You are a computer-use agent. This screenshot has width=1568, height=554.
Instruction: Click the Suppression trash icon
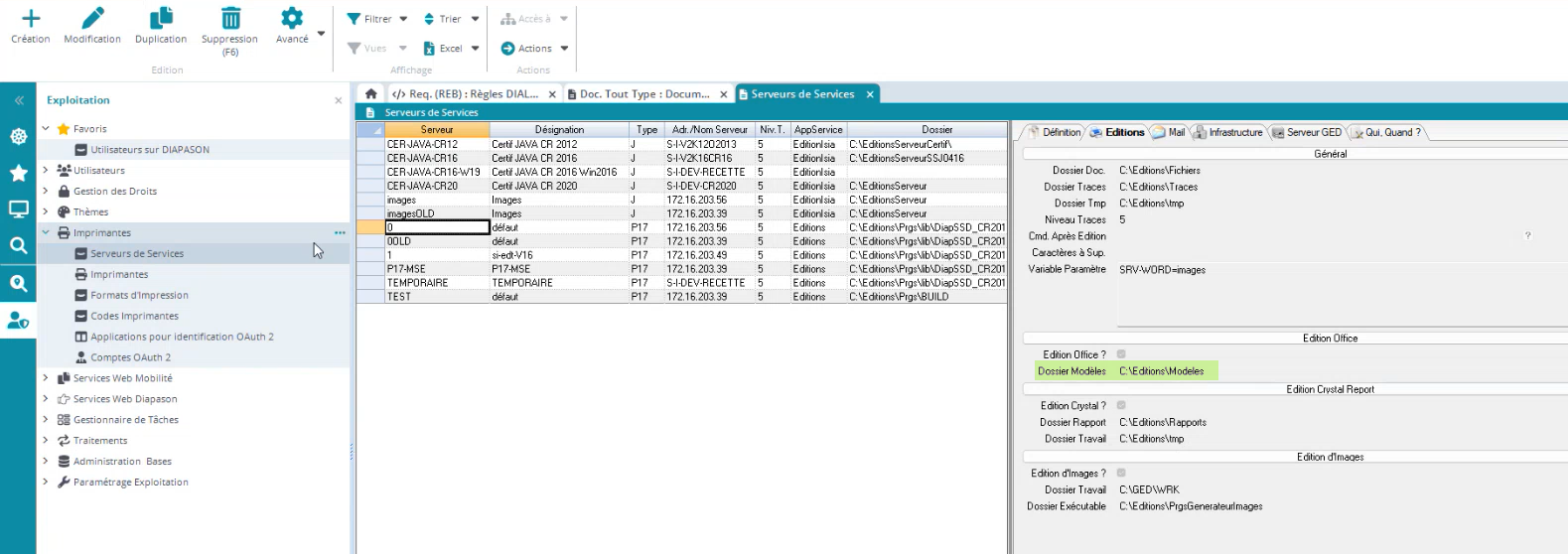229,19
